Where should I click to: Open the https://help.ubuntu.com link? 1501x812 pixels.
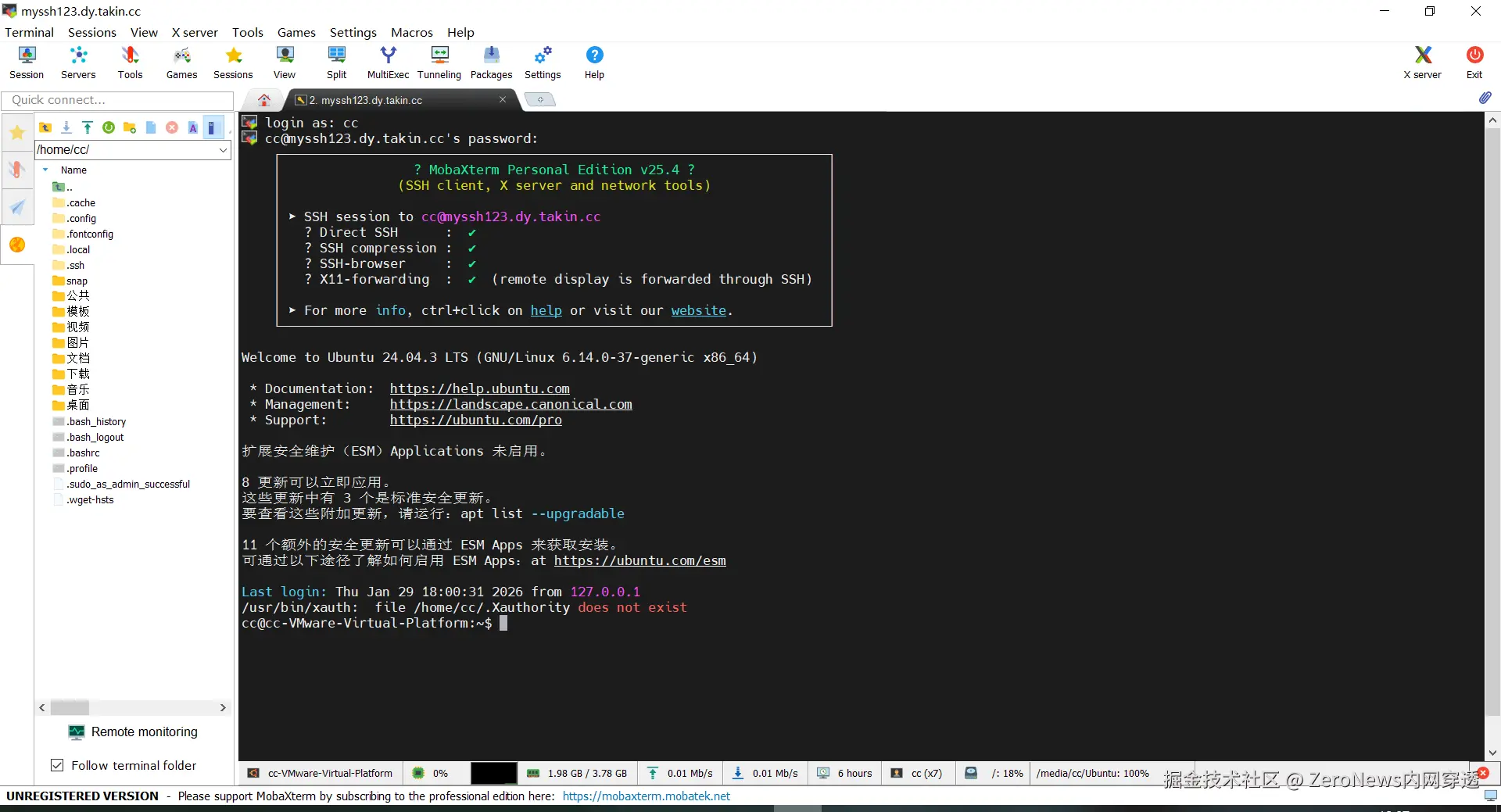(479, 388)
